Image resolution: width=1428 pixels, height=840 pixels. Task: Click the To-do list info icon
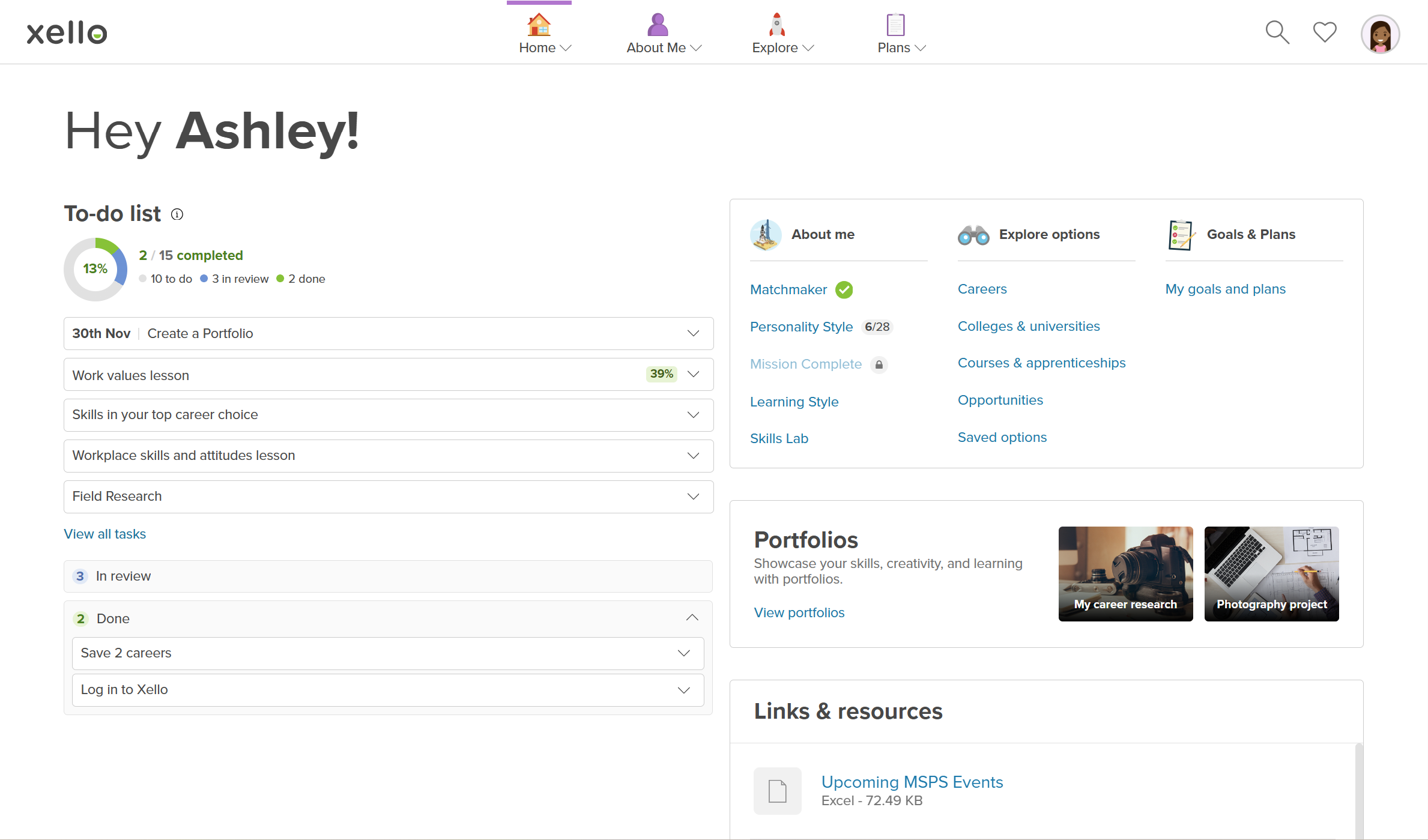click(x=177, y=214)
